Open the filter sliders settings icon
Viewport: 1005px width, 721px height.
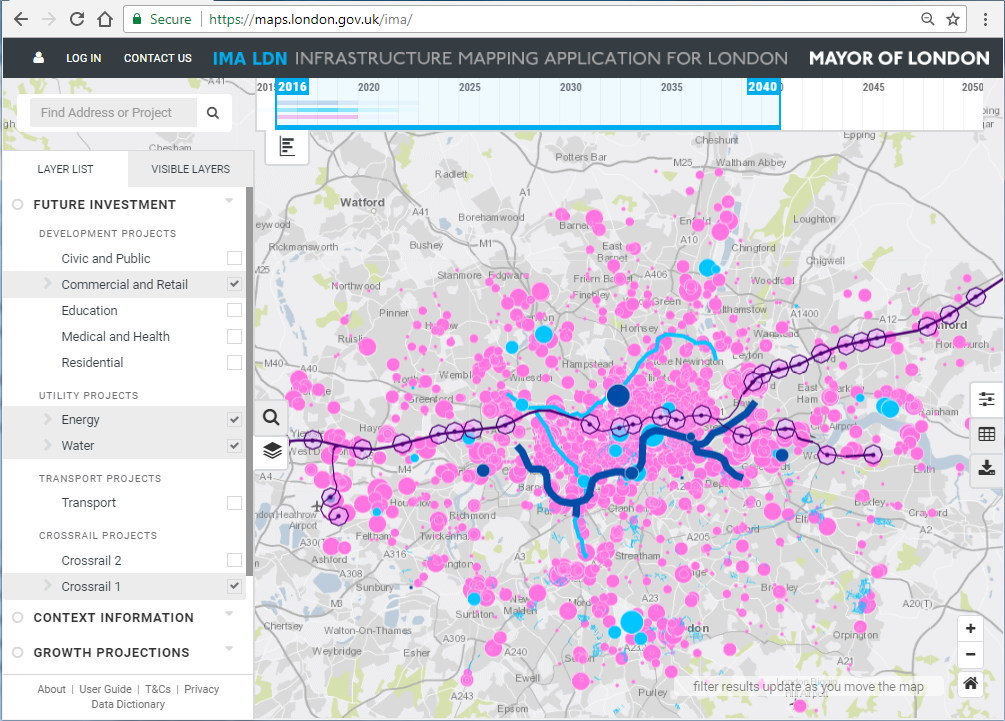(x=986, y=400)
